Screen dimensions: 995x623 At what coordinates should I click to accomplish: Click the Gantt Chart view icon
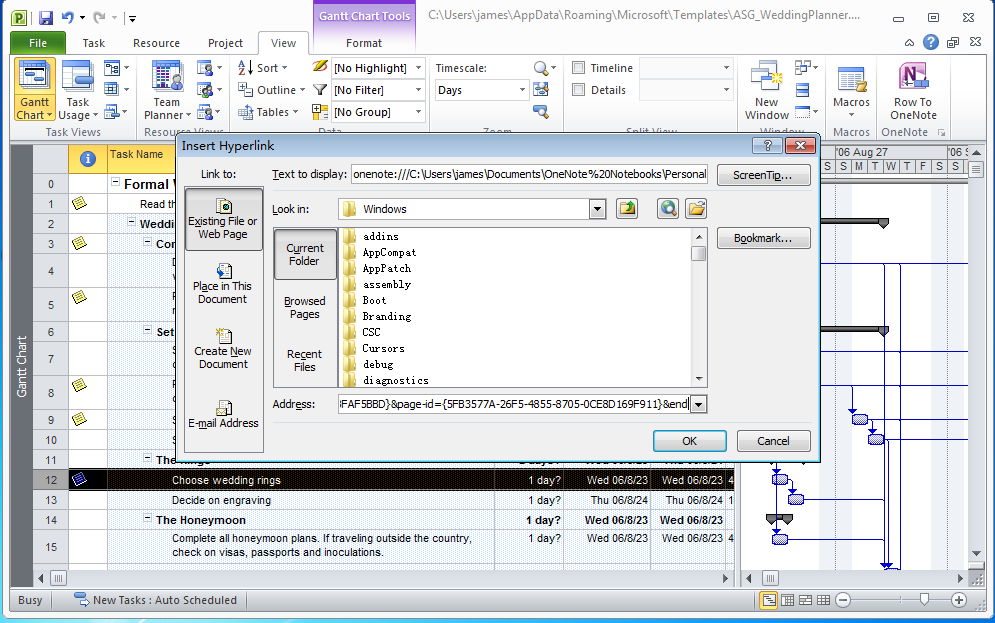pos(34,89)
